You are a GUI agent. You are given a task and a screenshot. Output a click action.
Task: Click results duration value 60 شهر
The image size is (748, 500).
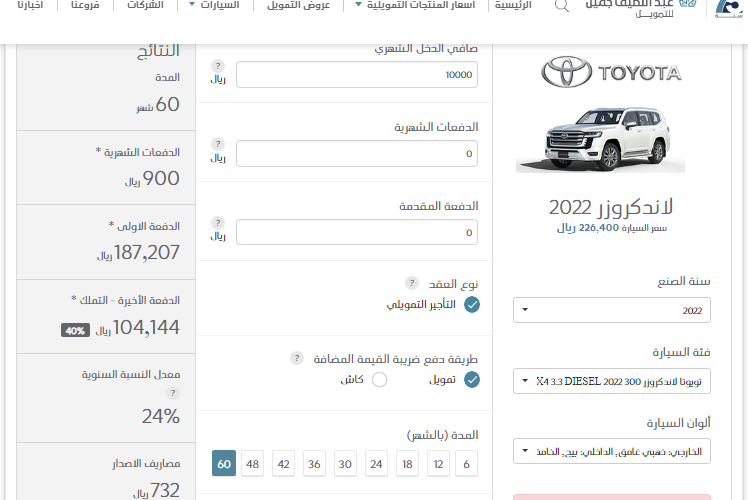158,104
